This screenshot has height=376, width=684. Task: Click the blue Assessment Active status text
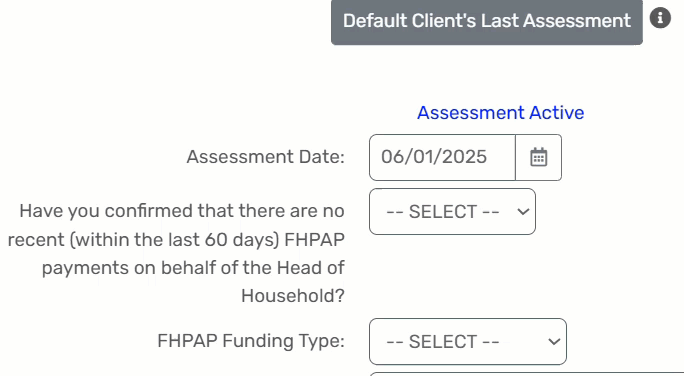(x=500, y=113)
